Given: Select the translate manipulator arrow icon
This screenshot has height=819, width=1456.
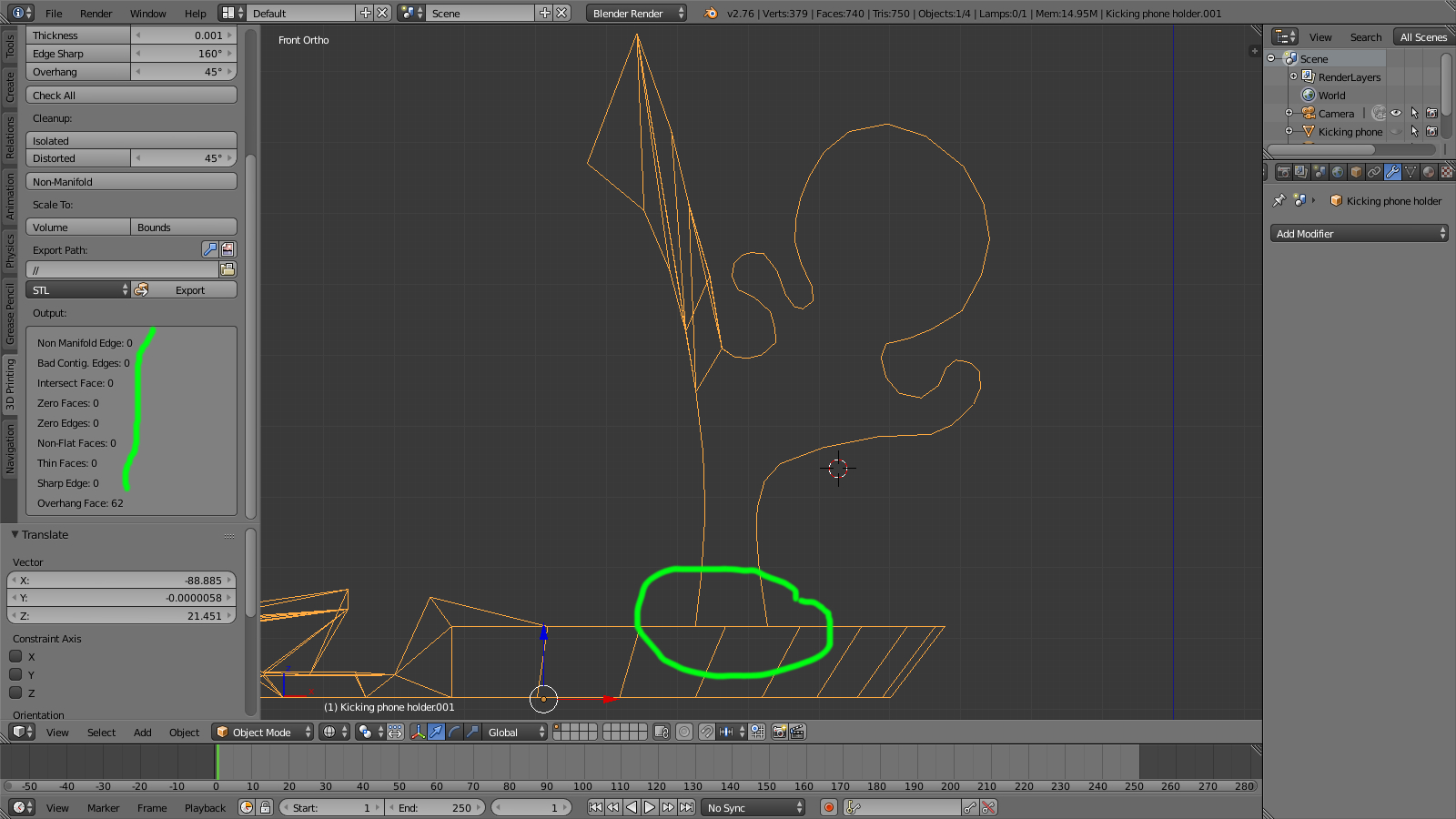Looking at the screenshot, I should tap(437, 732).
